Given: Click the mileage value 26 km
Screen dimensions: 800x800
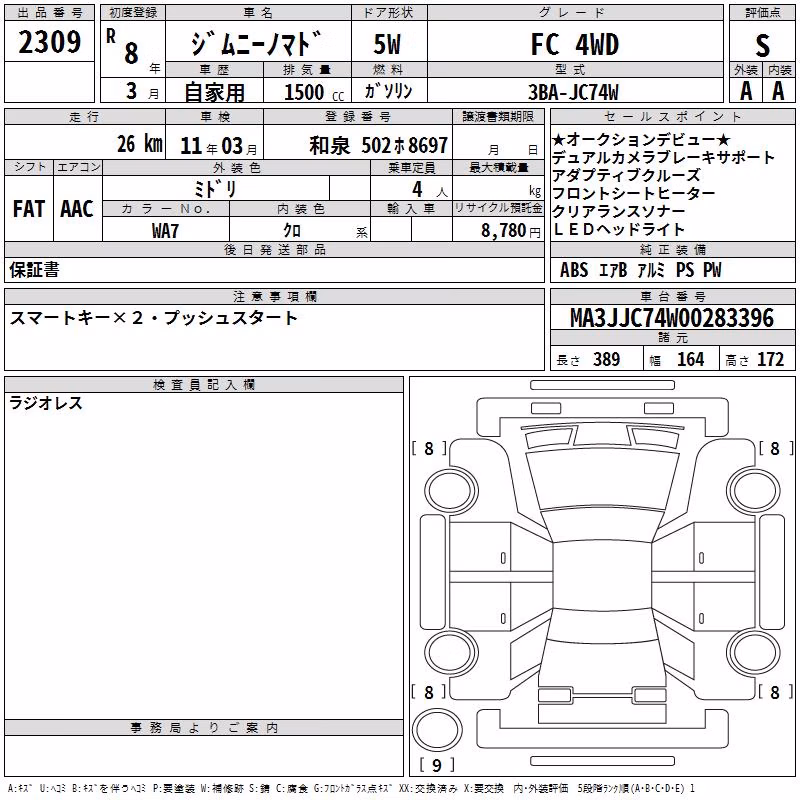Looking at the screenshot, I should [x=139, y=144].
